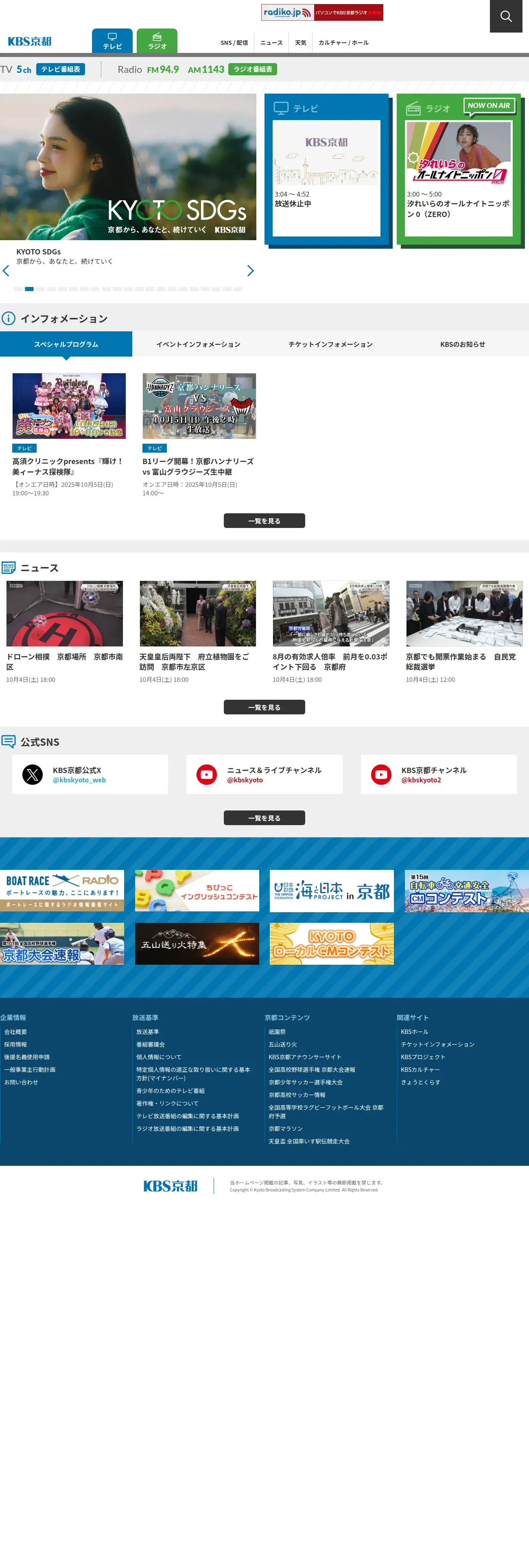Open YouTube icon for KBS京都チャンネル
This screenshot has width=529, height=1568.
(x=382, y=775)
